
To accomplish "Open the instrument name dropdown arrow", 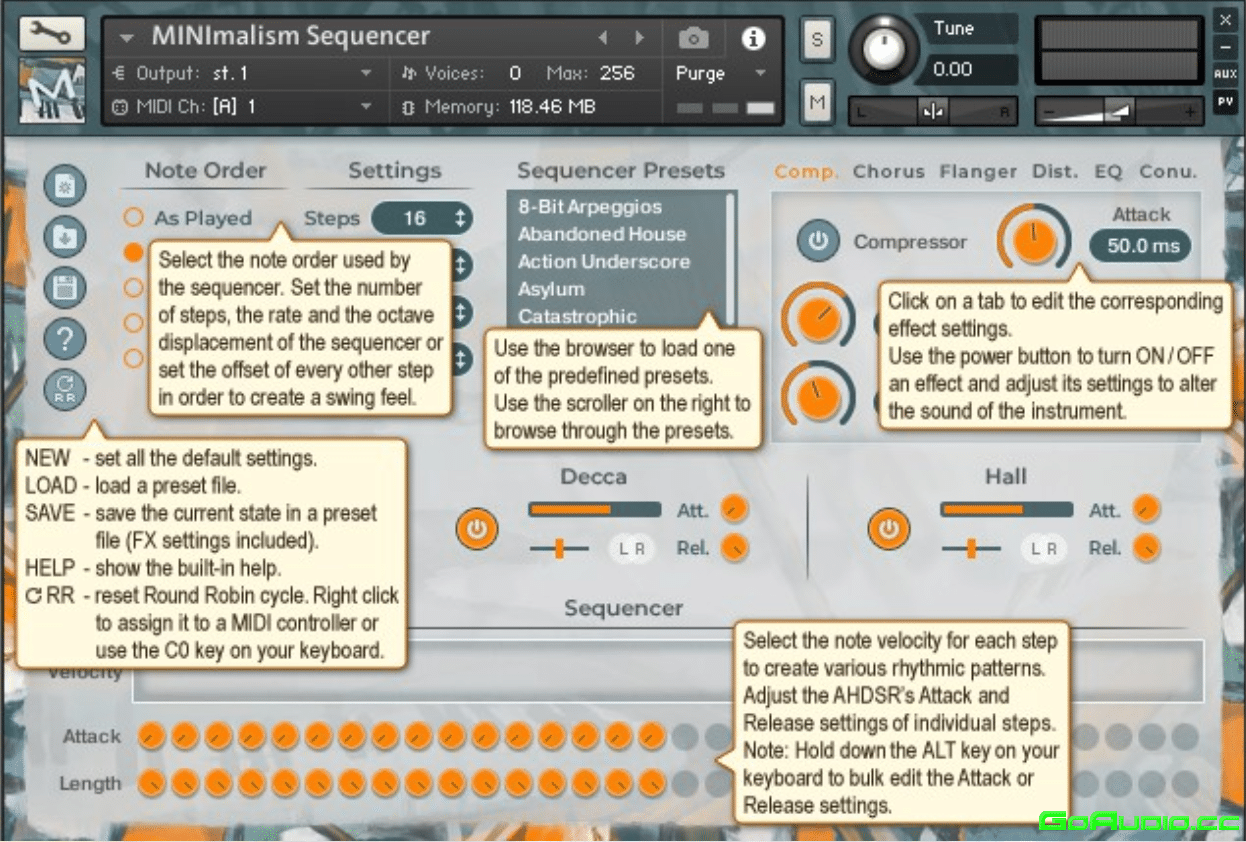I will [126, 38].
